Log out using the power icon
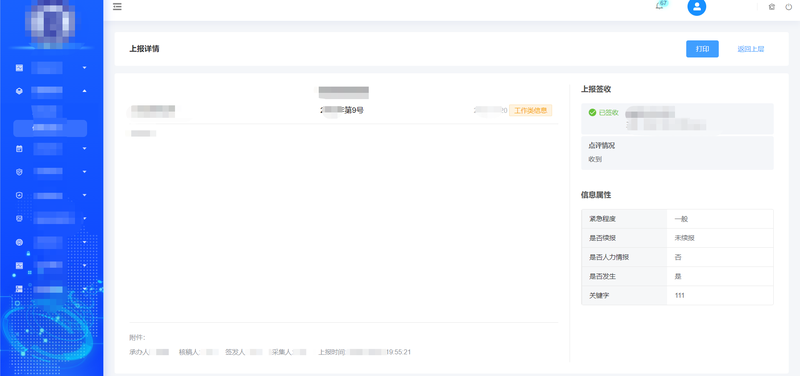The height and width of the screenshot is (376, 800). 789,7
